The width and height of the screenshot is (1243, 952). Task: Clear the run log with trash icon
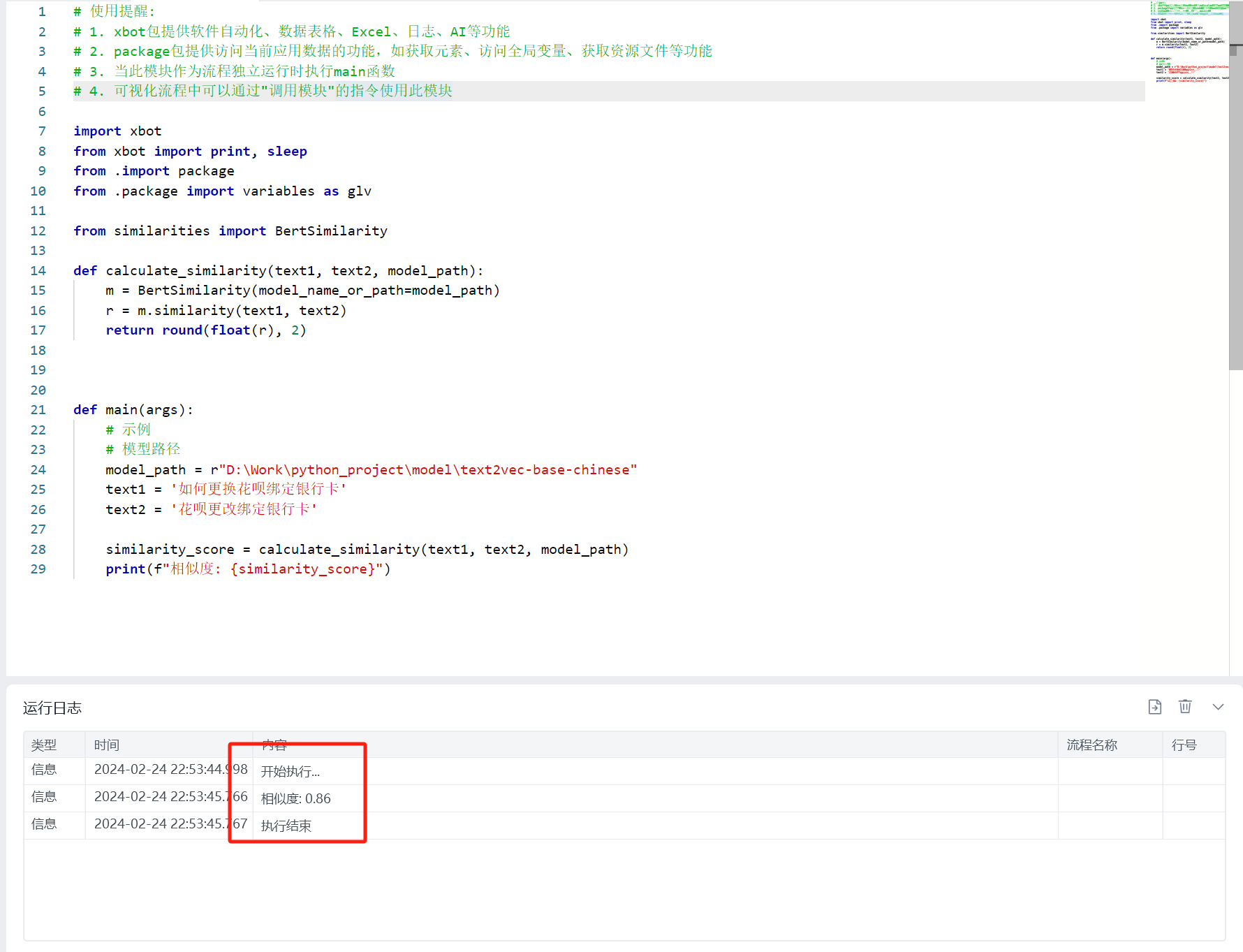tap(1185, 707)
